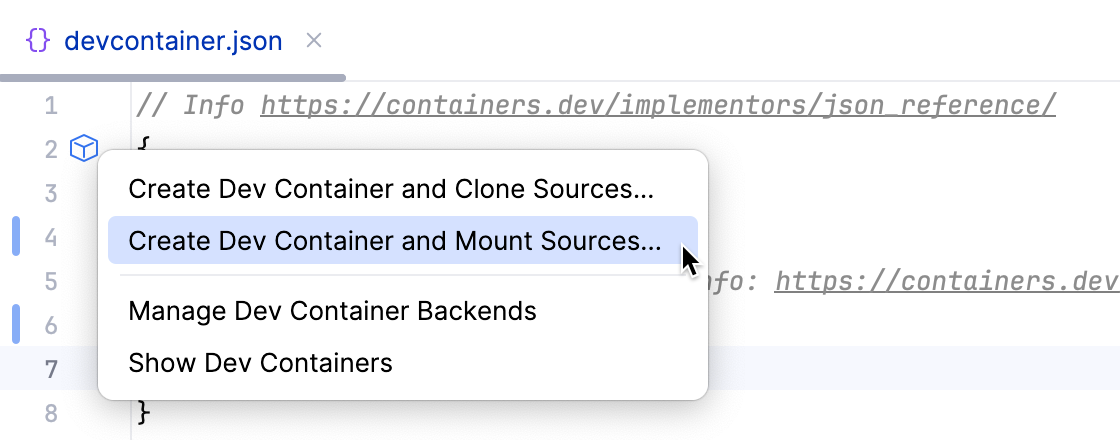
Task: Click the blue change marker beside line 4
Action: click(16, 237)
